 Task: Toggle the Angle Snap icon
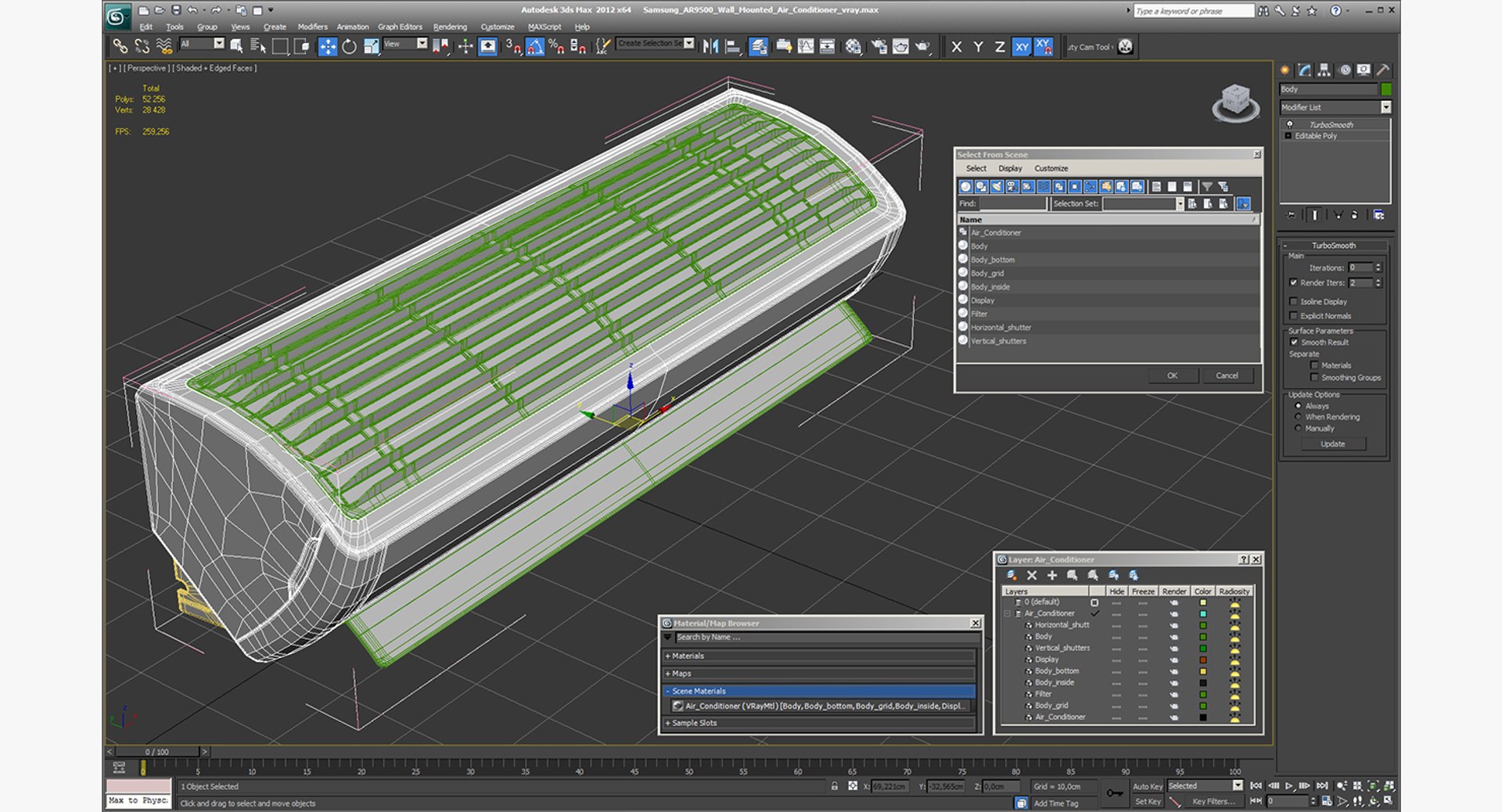pyautogui.click(x=535, y=47)
